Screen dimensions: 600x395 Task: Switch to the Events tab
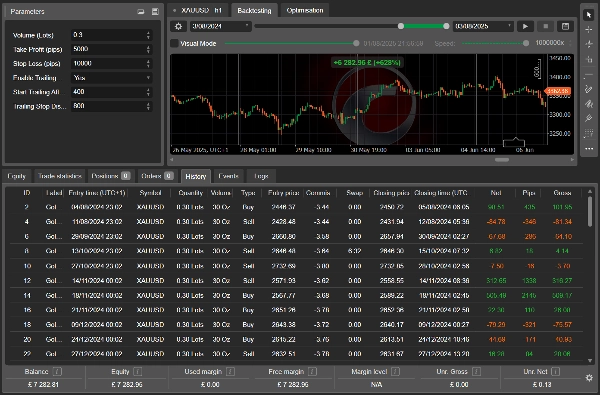click(x=228, y=176)
